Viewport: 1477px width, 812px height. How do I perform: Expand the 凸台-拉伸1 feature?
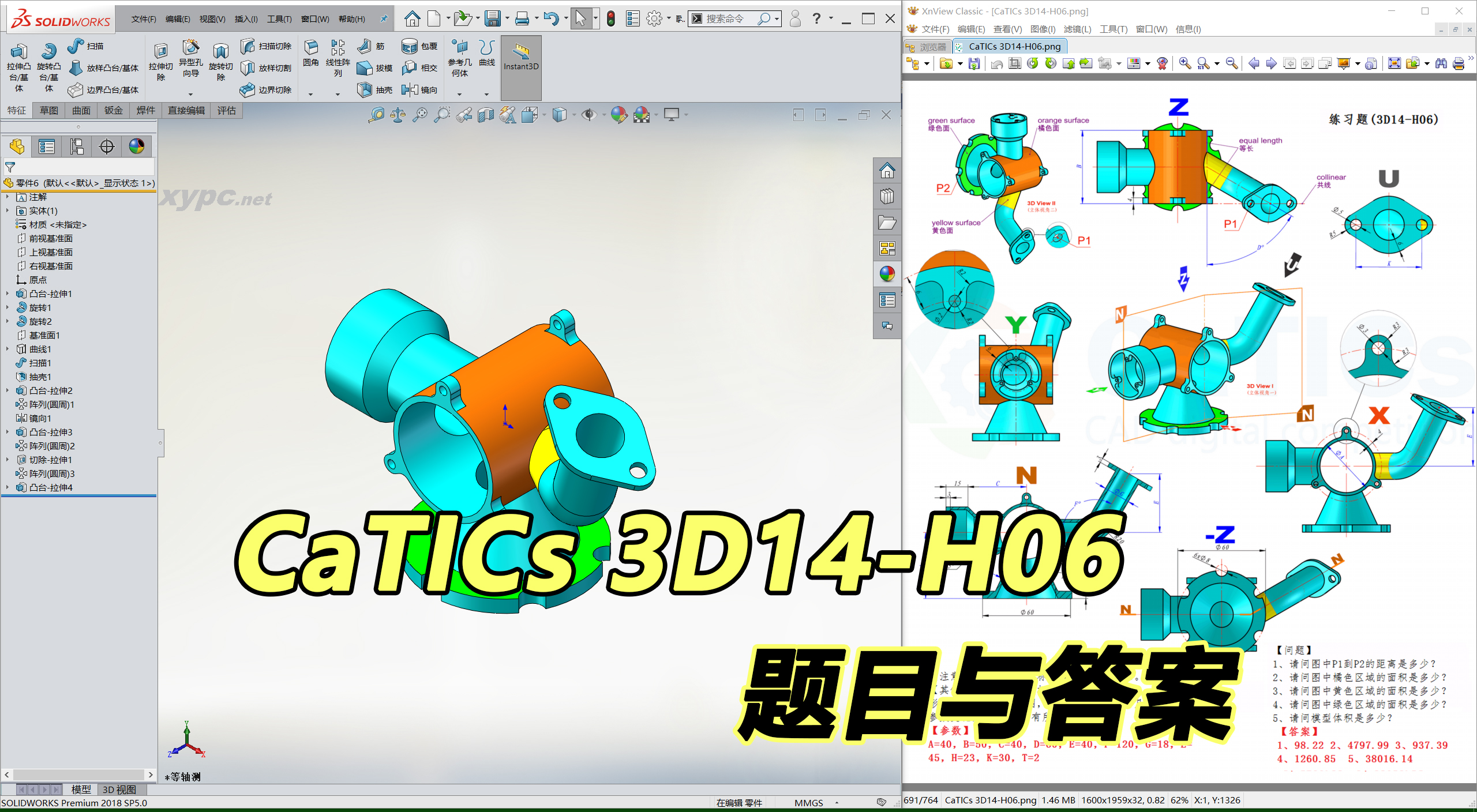pos(8,294)
